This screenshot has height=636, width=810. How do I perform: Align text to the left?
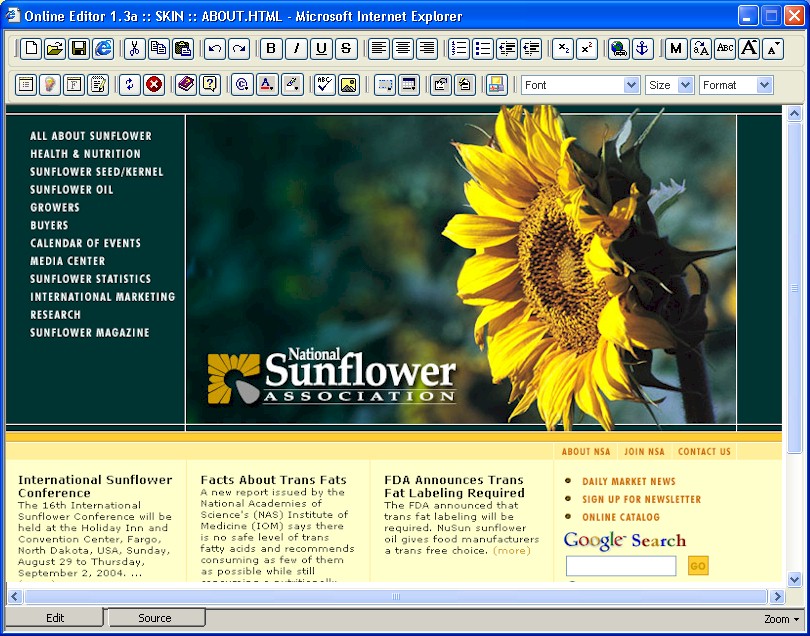pos(379,49)
